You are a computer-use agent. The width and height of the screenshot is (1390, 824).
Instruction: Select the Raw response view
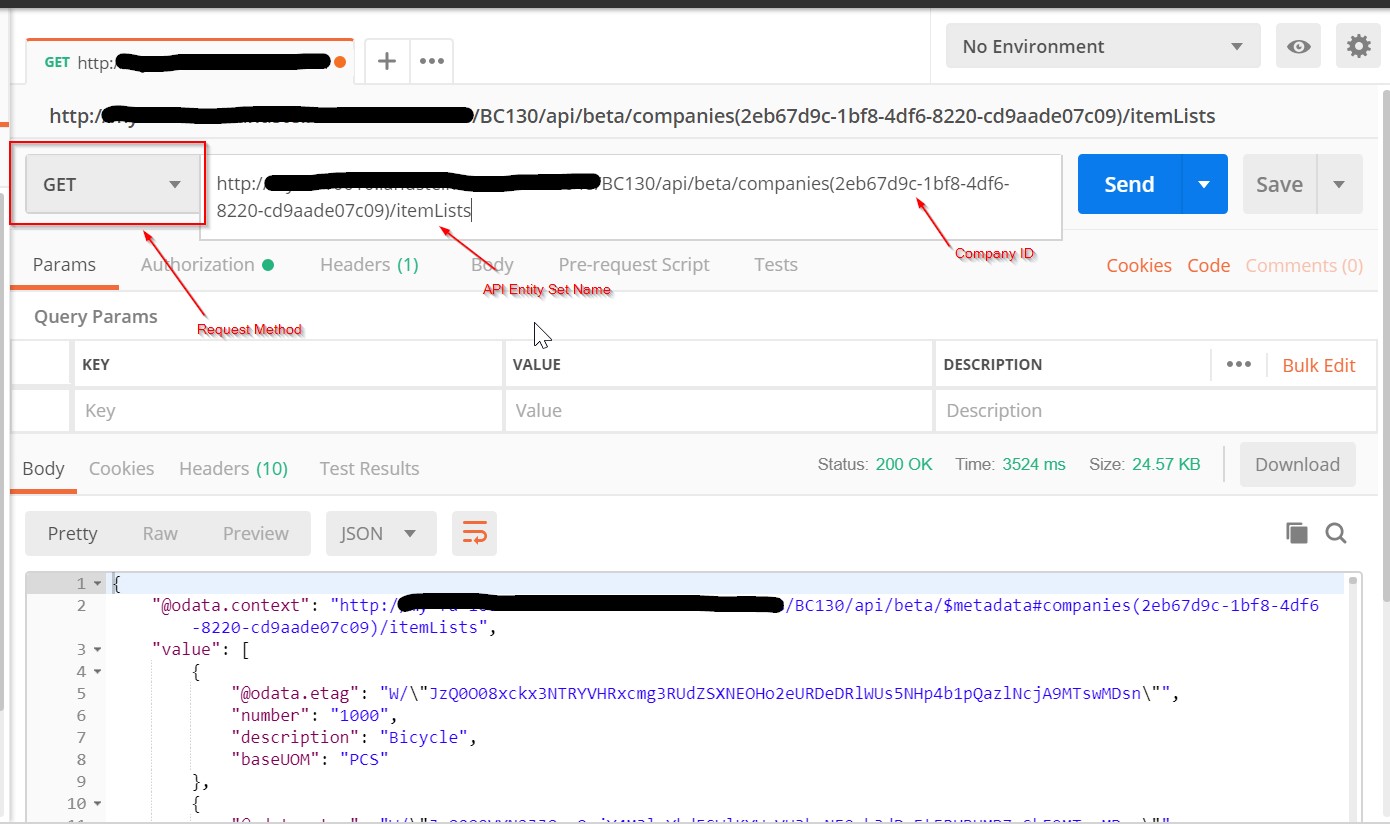click(160, 534)
